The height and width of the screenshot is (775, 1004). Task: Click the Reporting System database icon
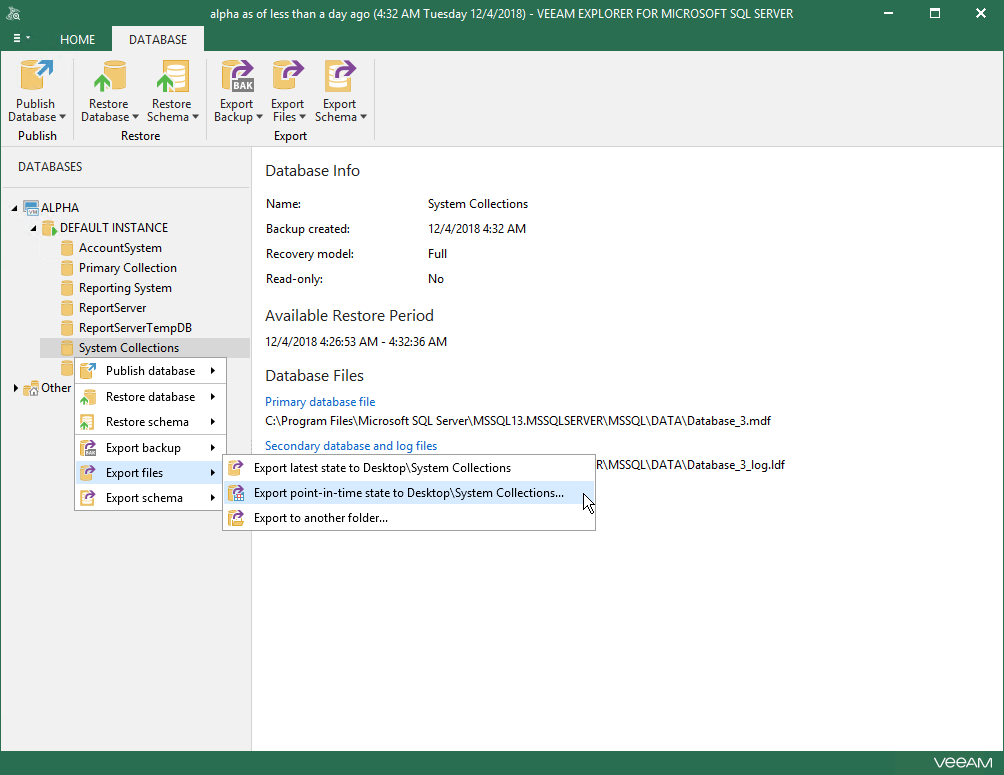click(x=67, y=288)
